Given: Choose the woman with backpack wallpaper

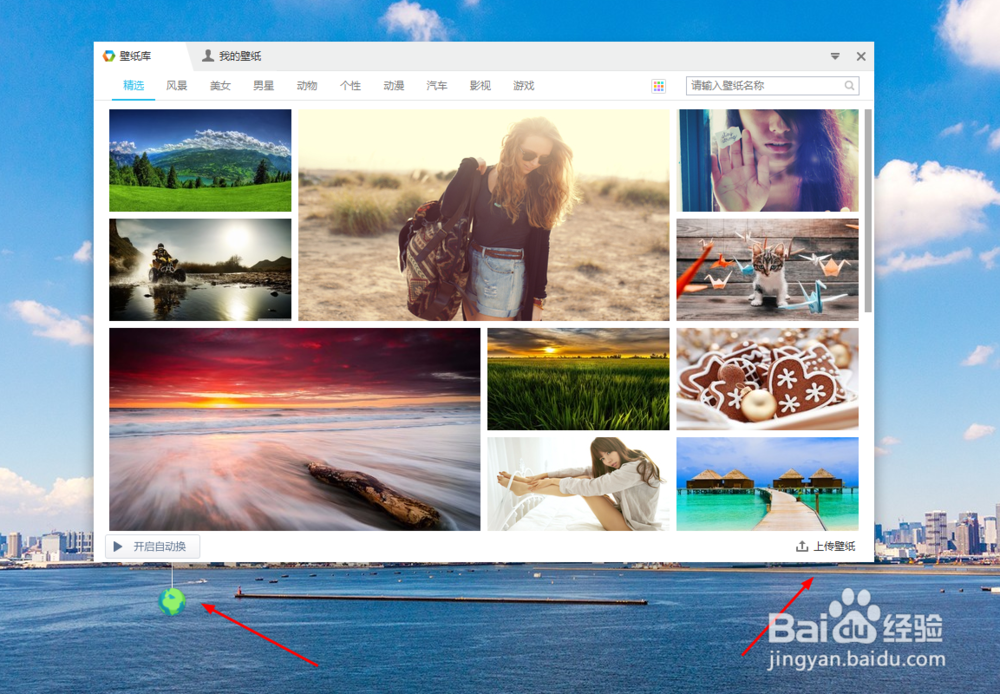Looking at the screenshot, I should point(484,215).
